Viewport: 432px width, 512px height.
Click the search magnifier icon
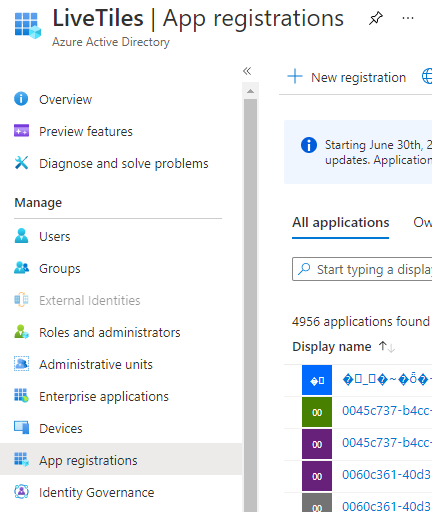pos(304,269)
